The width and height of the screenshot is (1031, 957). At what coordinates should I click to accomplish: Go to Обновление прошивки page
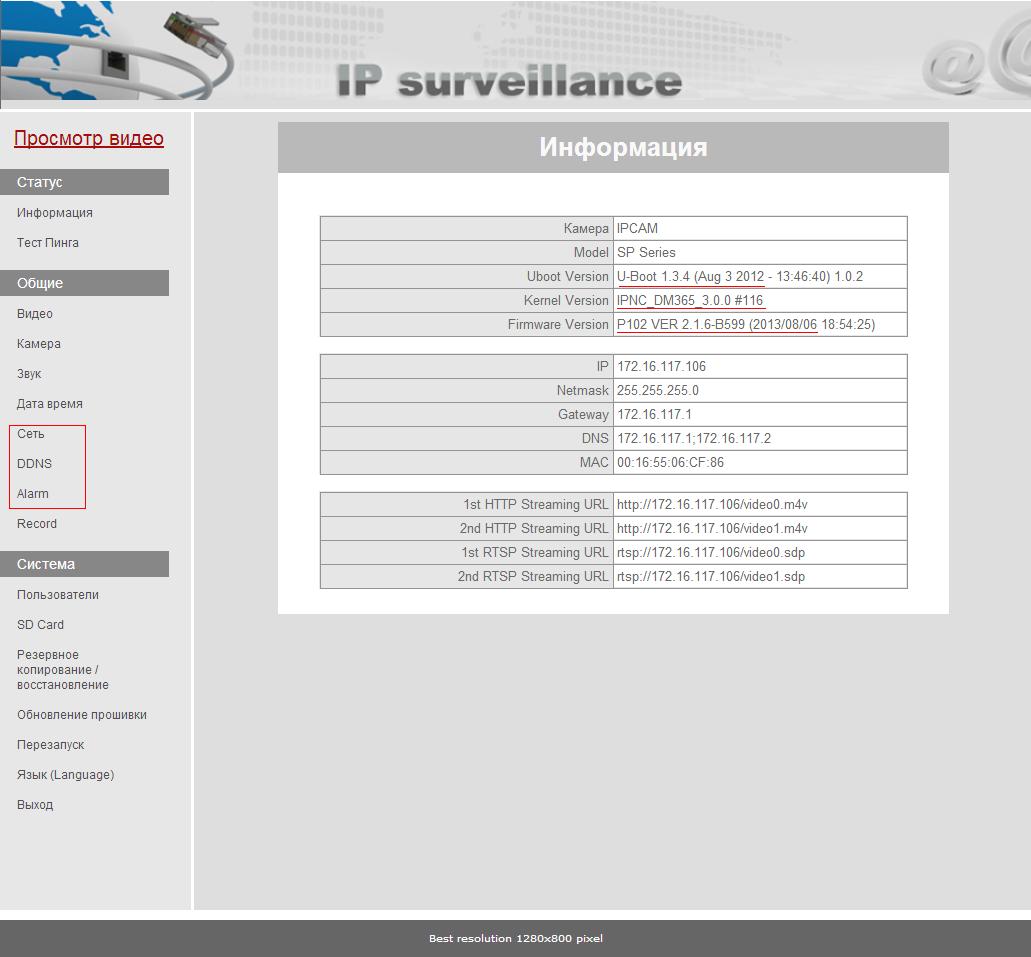click(x=82, y=715)
